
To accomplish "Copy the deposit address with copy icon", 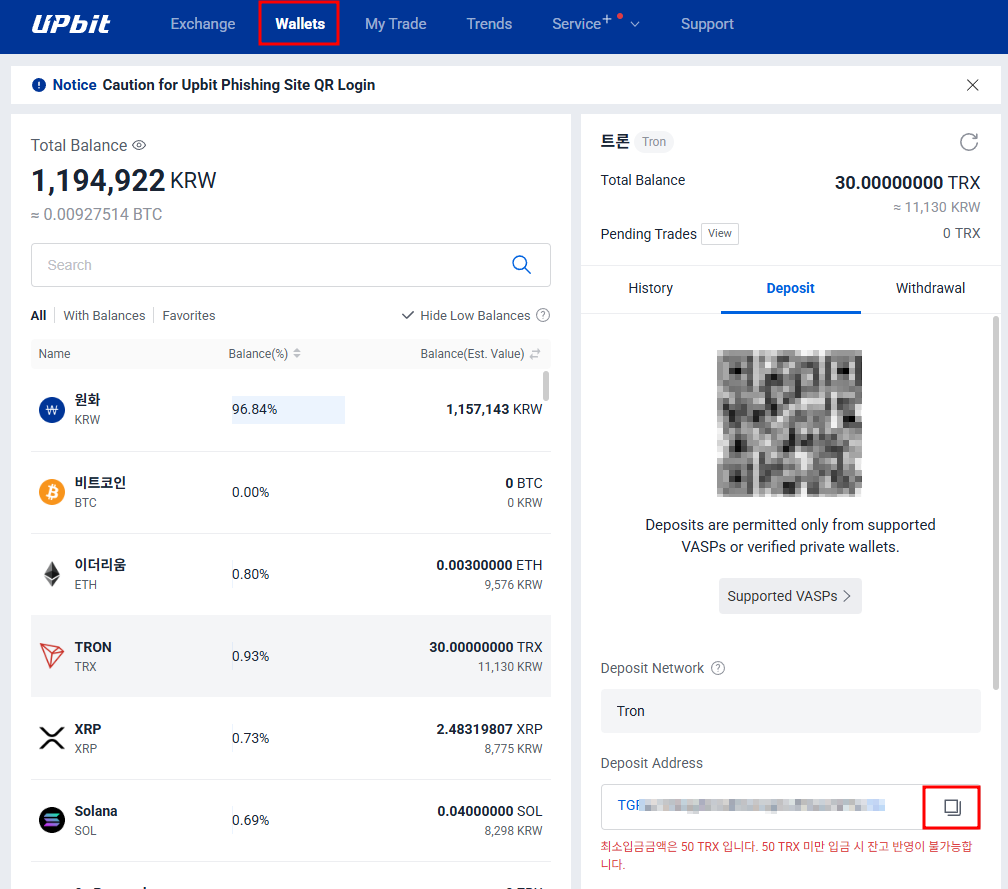I will [952, 807].
